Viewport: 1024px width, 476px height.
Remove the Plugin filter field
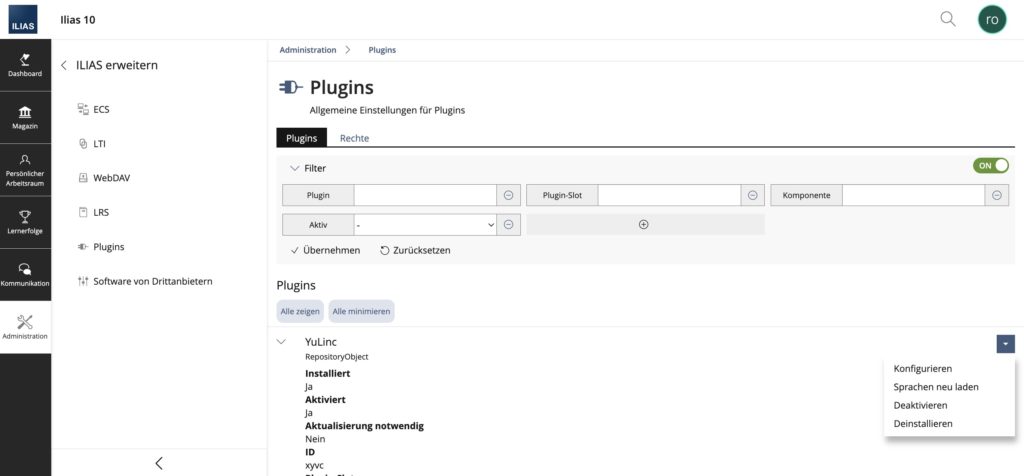pyautogui.click(x=508, y=196)
